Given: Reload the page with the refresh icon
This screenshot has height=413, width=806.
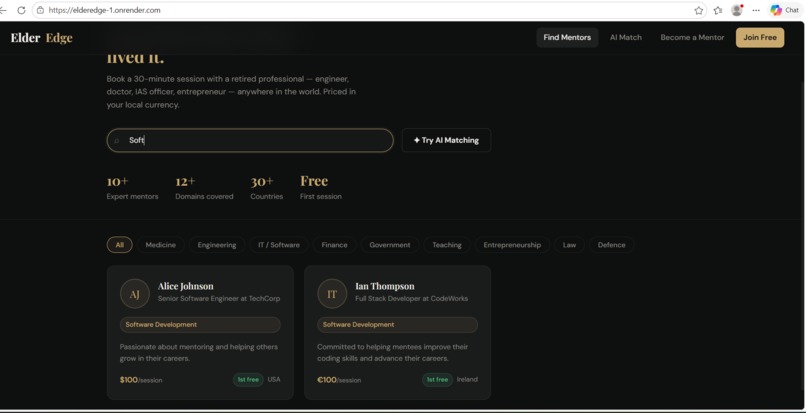Looking at the screenshot, I should [x=21, y=10].
